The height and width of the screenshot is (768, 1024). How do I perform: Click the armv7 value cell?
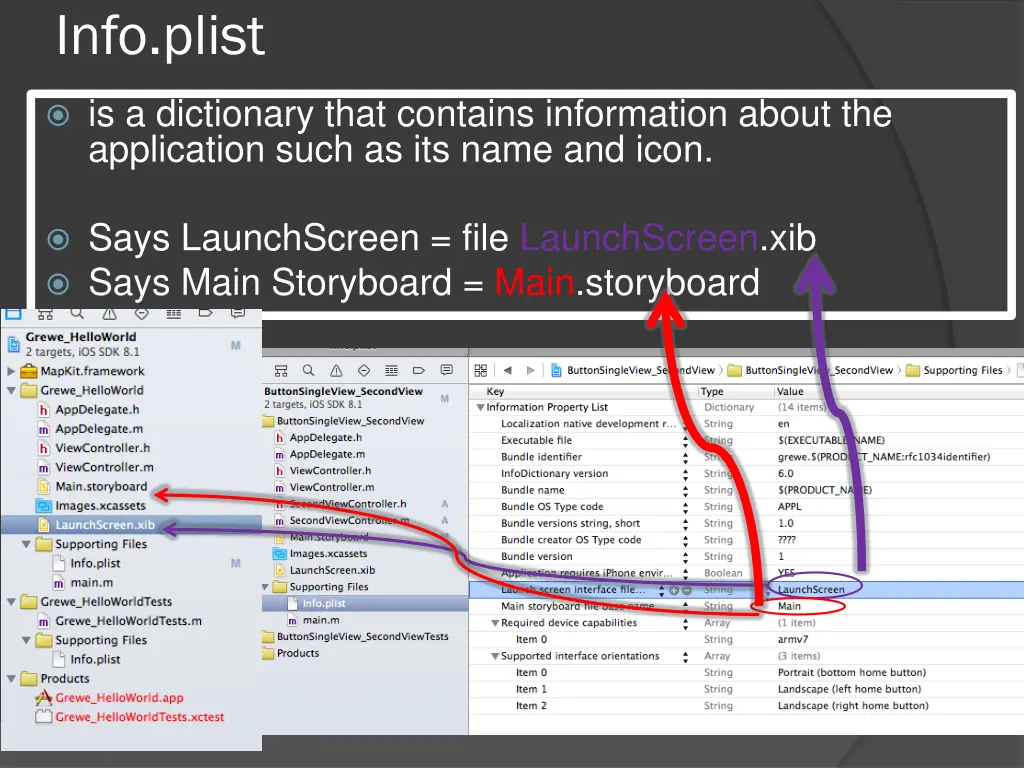tap(793, 639)
